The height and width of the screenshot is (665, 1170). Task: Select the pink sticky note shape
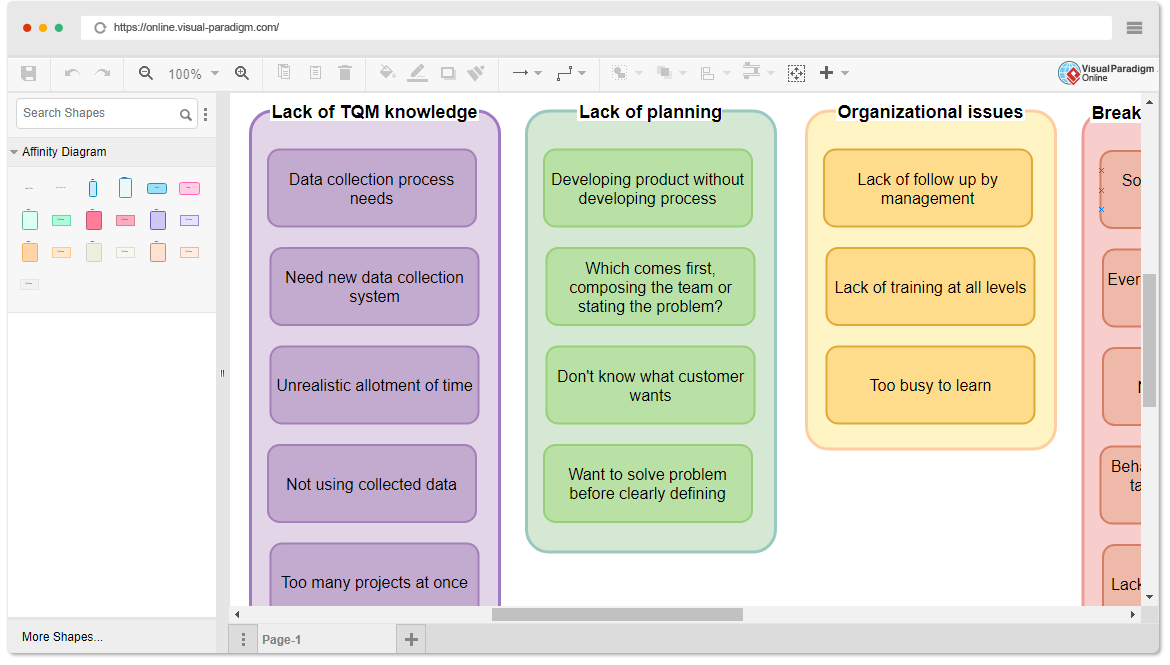pyautogui.click(x=189, y=188)
